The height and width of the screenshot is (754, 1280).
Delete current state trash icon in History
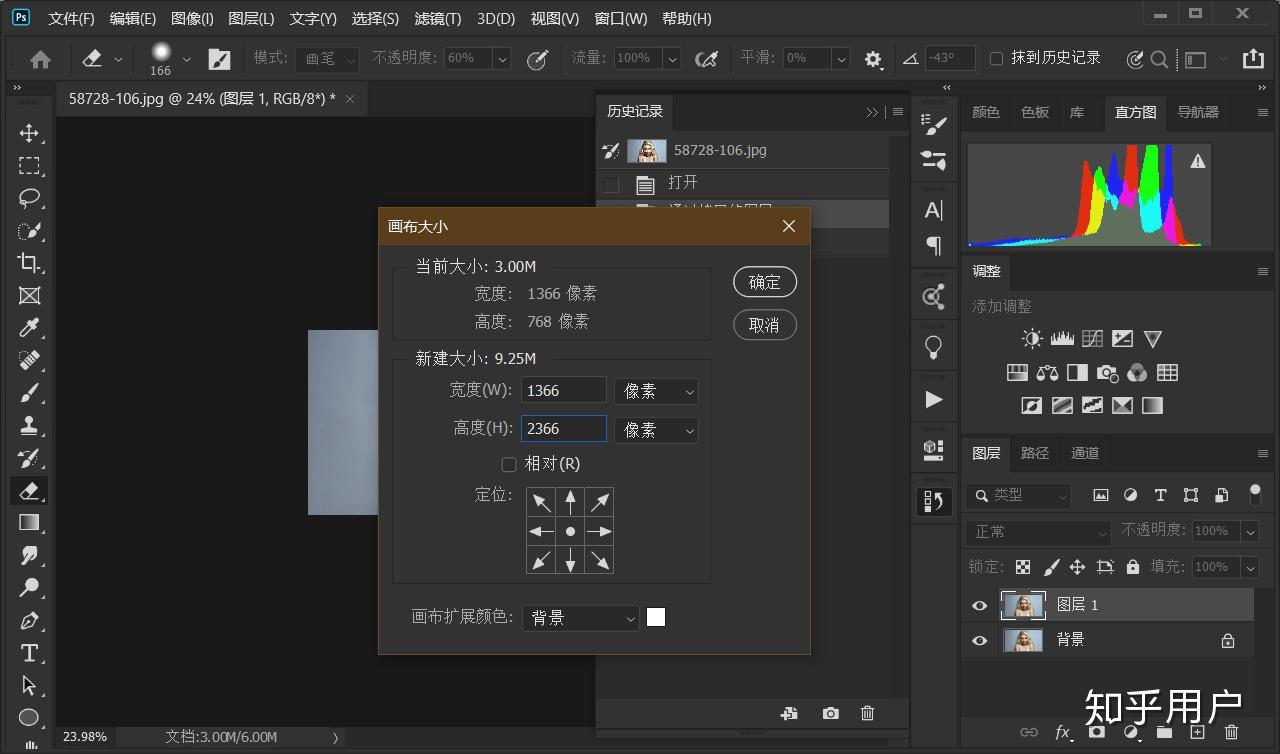[867, 713]
